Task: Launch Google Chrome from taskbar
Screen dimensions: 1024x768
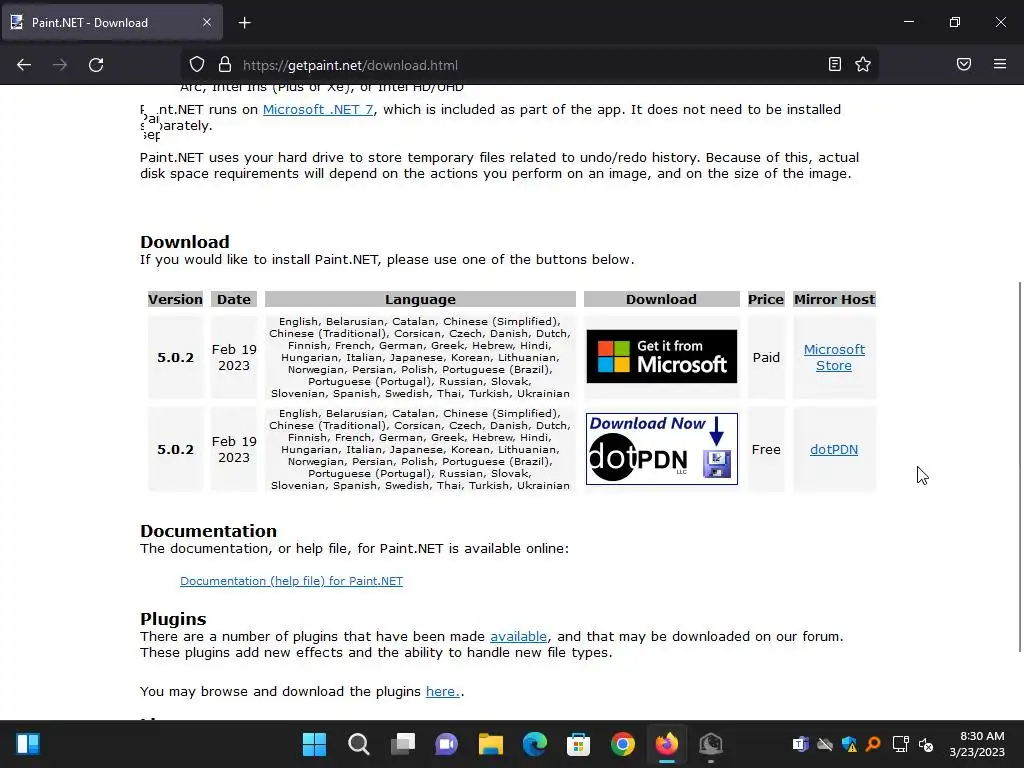Action: click(x=623, y=744)
